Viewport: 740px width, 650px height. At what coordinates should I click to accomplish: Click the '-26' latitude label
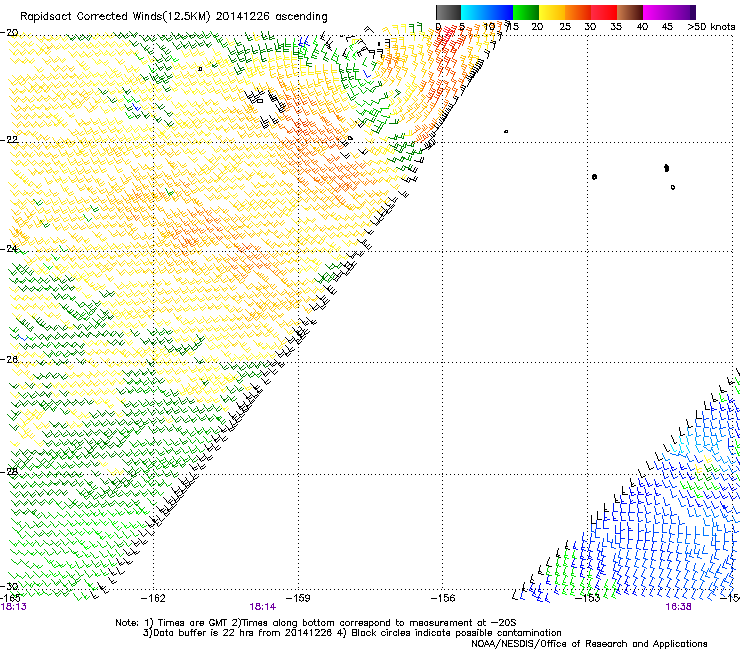pos(9,359)
